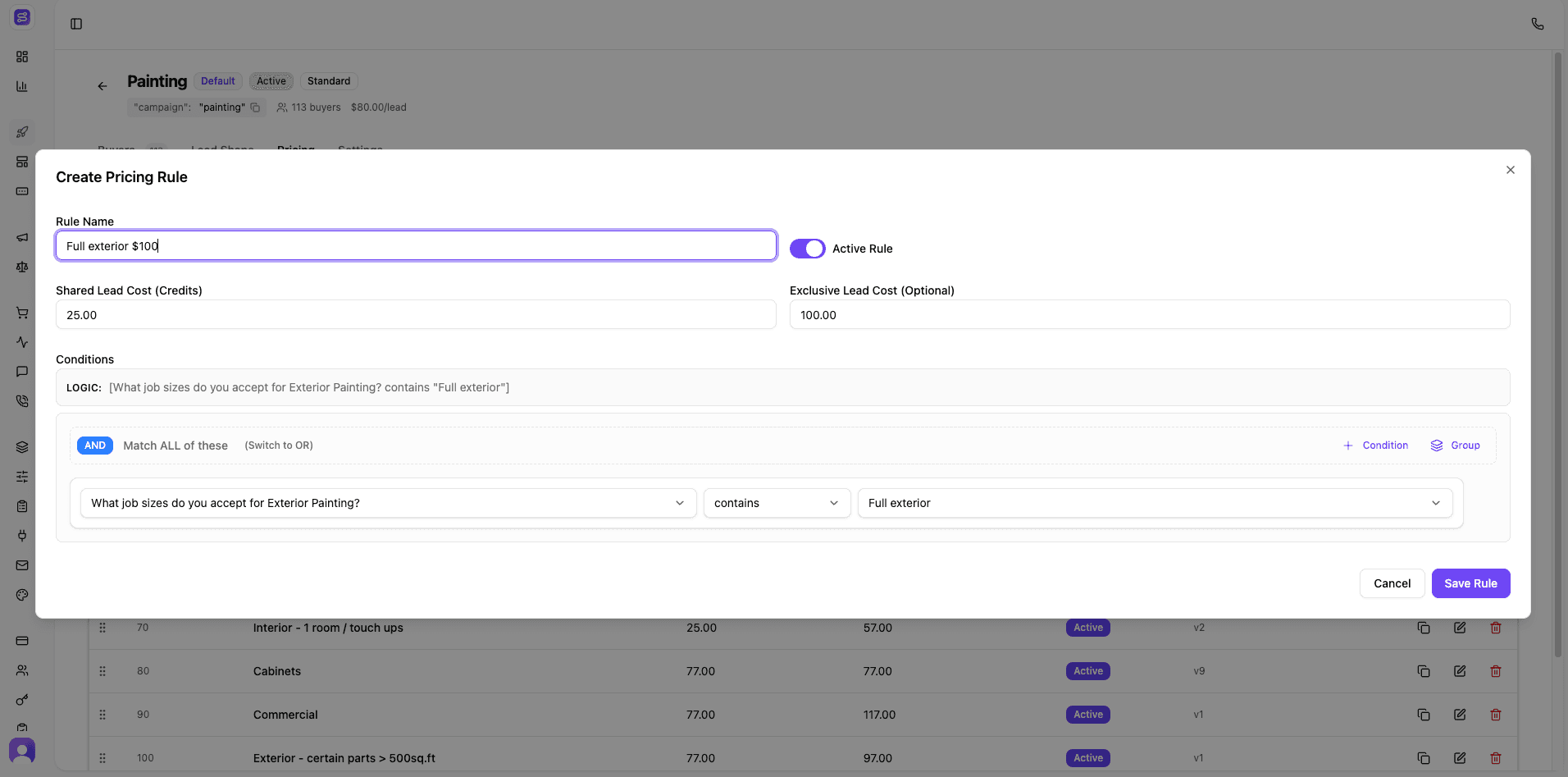Click the app logo in the sidebar
This screenshot has height=777, width=1568.
(x=22, y=17)
